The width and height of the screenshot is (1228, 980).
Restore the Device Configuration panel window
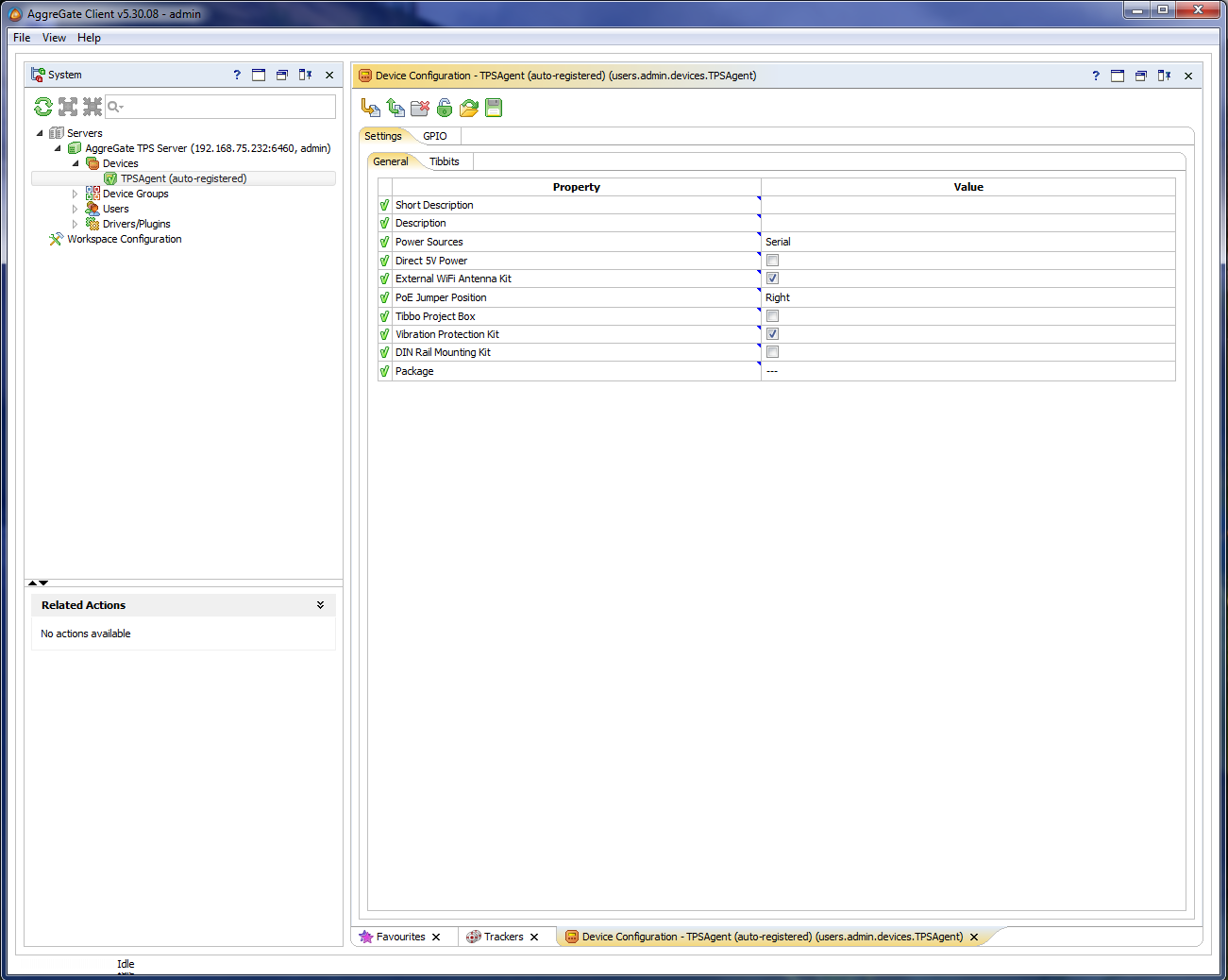coord(1141,76)
